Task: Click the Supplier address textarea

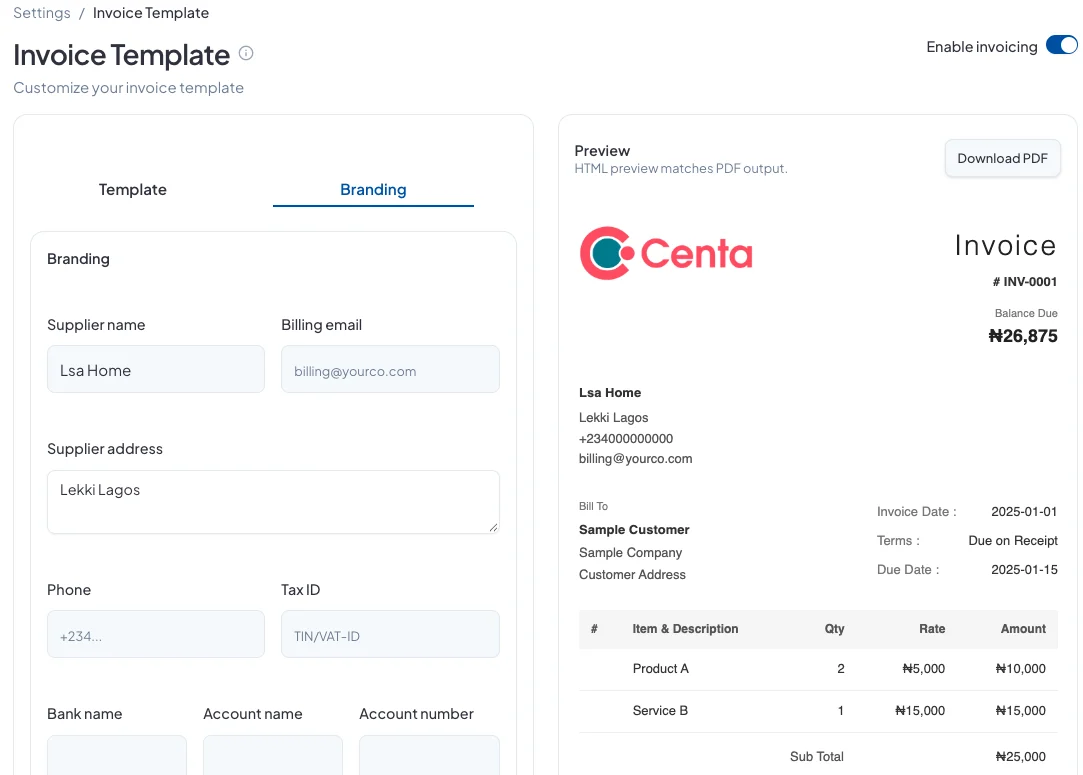Action: [x=273, y=502]
